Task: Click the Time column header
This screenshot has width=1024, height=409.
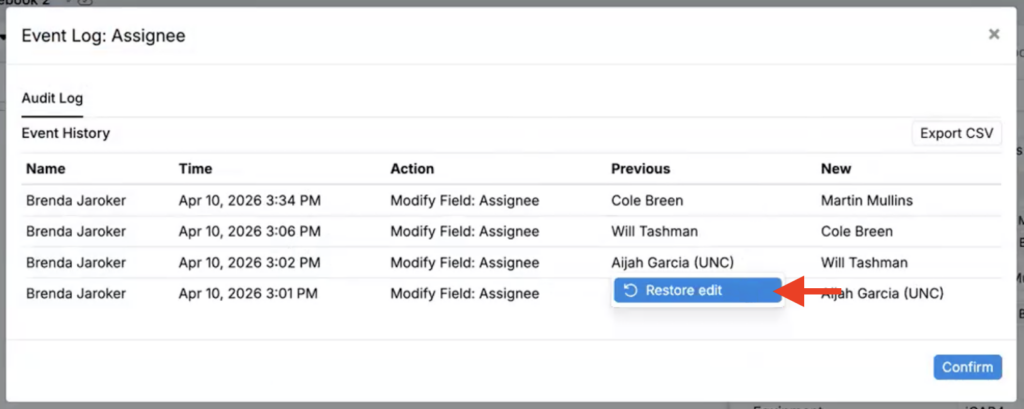Action: pos(195,169)
